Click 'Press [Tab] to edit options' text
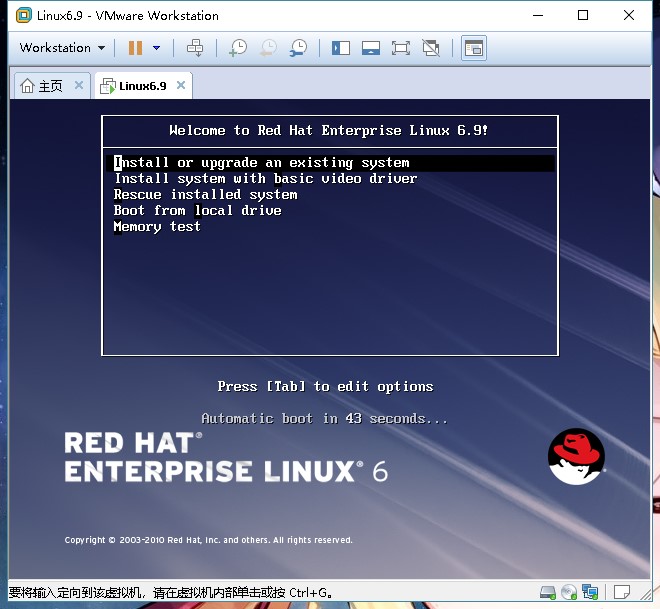Viewport: 660px width, 609px height. [325, 386]
